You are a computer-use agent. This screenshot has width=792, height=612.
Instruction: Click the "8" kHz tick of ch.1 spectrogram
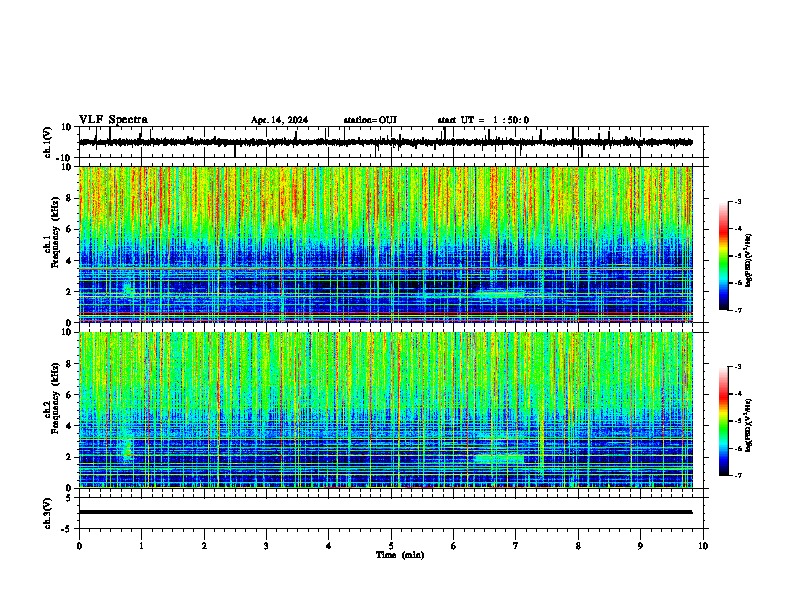click(70, 198)
